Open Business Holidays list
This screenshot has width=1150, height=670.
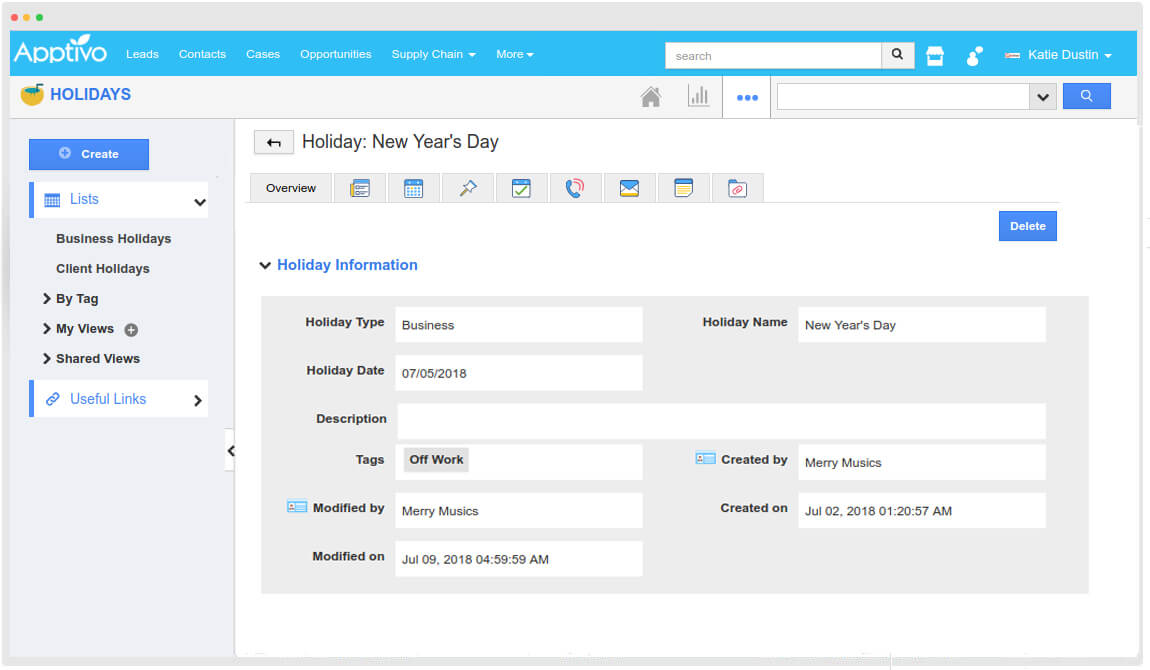(113, 239)
